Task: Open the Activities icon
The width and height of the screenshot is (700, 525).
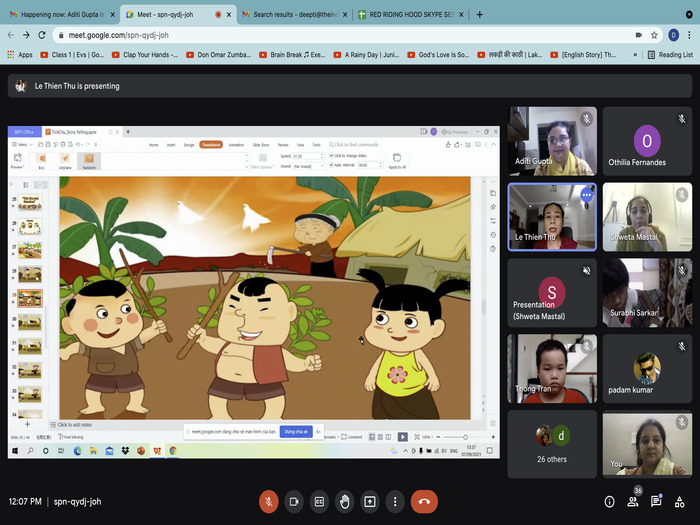Action: coord(679,502)
